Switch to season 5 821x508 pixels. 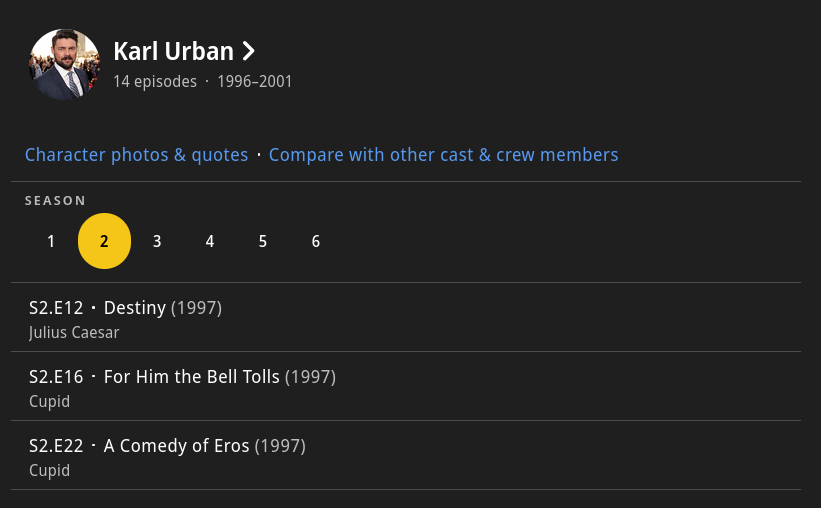(263, 241)
